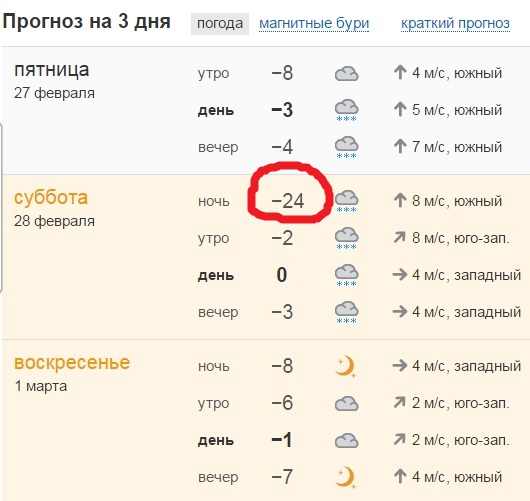This screenshot has width=530, height=501.
Task: Switch to the магнитные бури tab
Action: pos(314,24)
